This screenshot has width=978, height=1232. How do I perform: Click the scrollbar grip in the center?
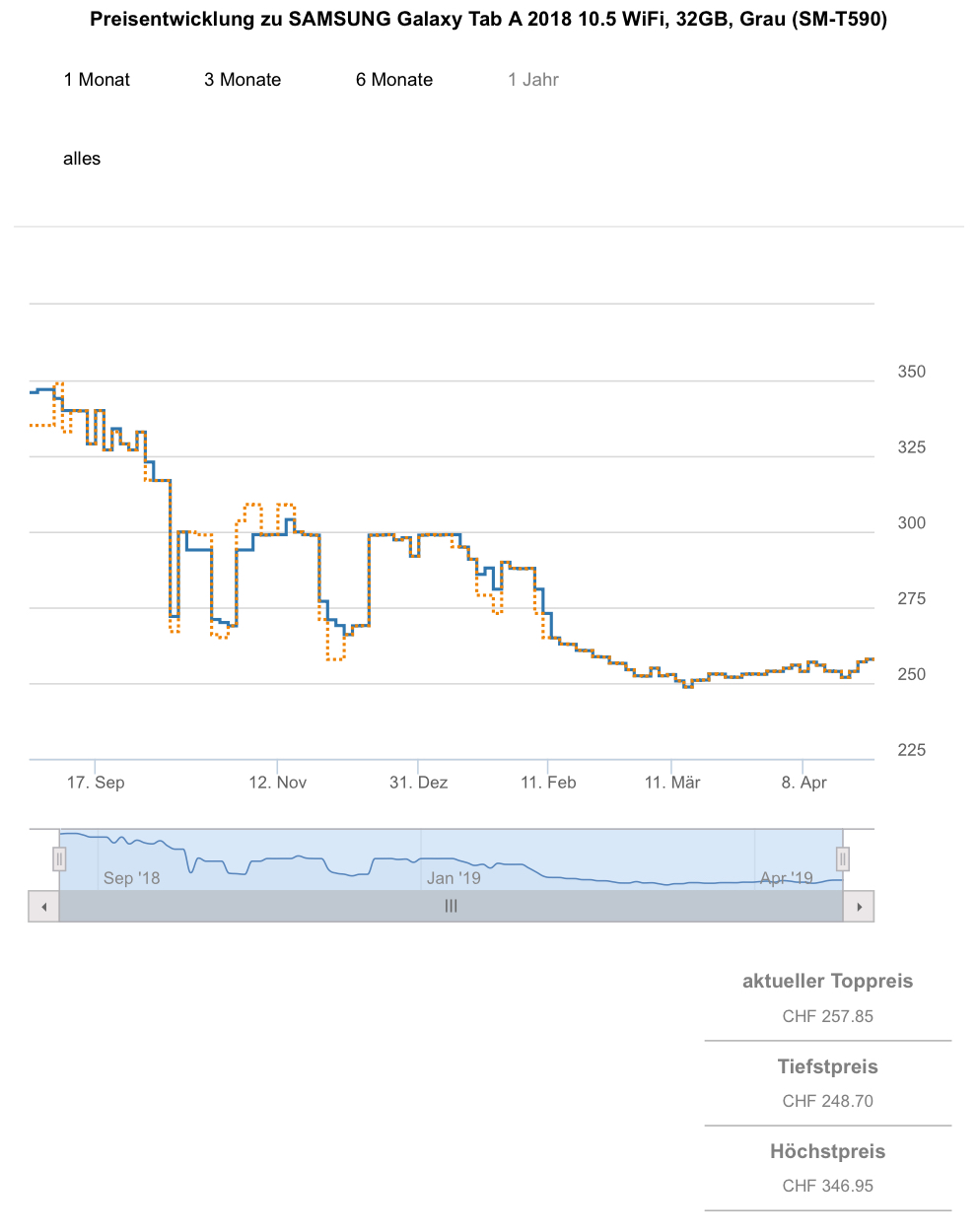(451, 906)
